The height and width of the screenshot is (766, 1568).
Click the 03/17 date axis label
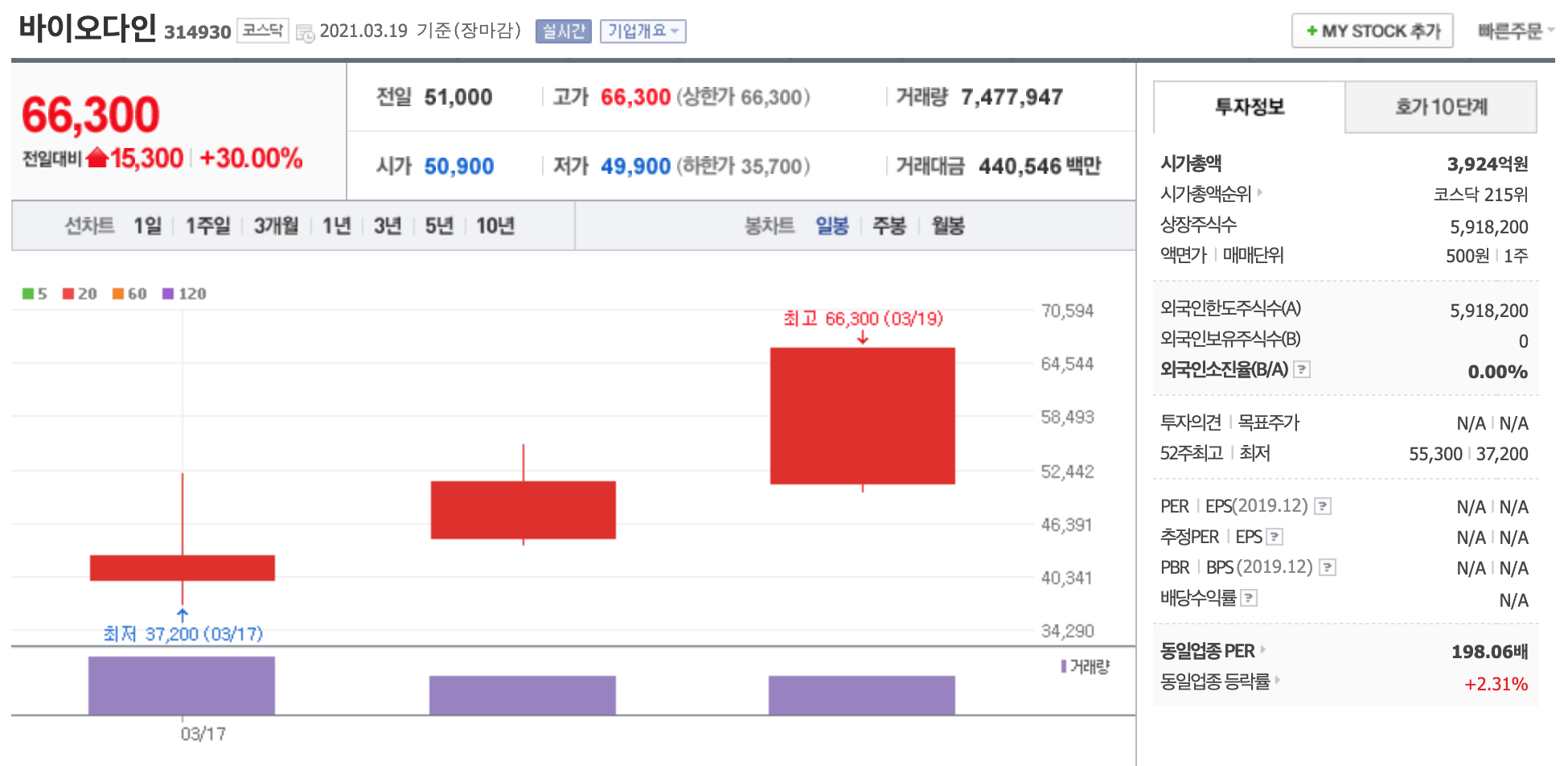[x=203, y=734]
